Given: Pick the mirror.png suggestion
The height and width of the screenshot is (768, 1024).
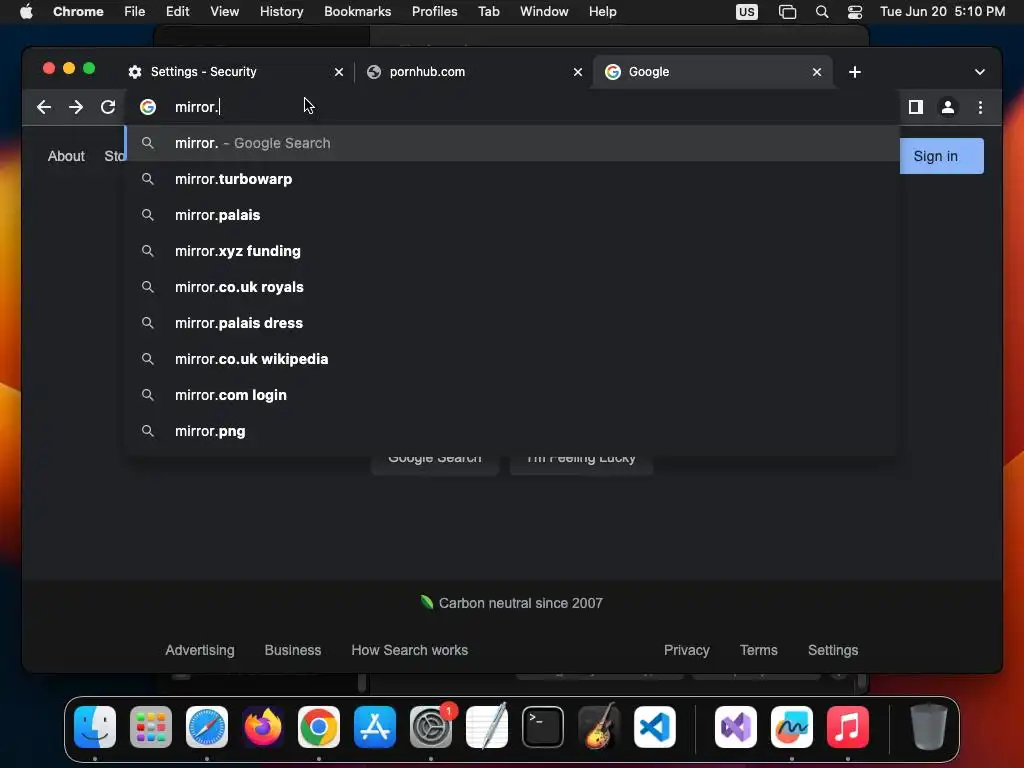Looking at the screenshot, I should coord(512,430).
